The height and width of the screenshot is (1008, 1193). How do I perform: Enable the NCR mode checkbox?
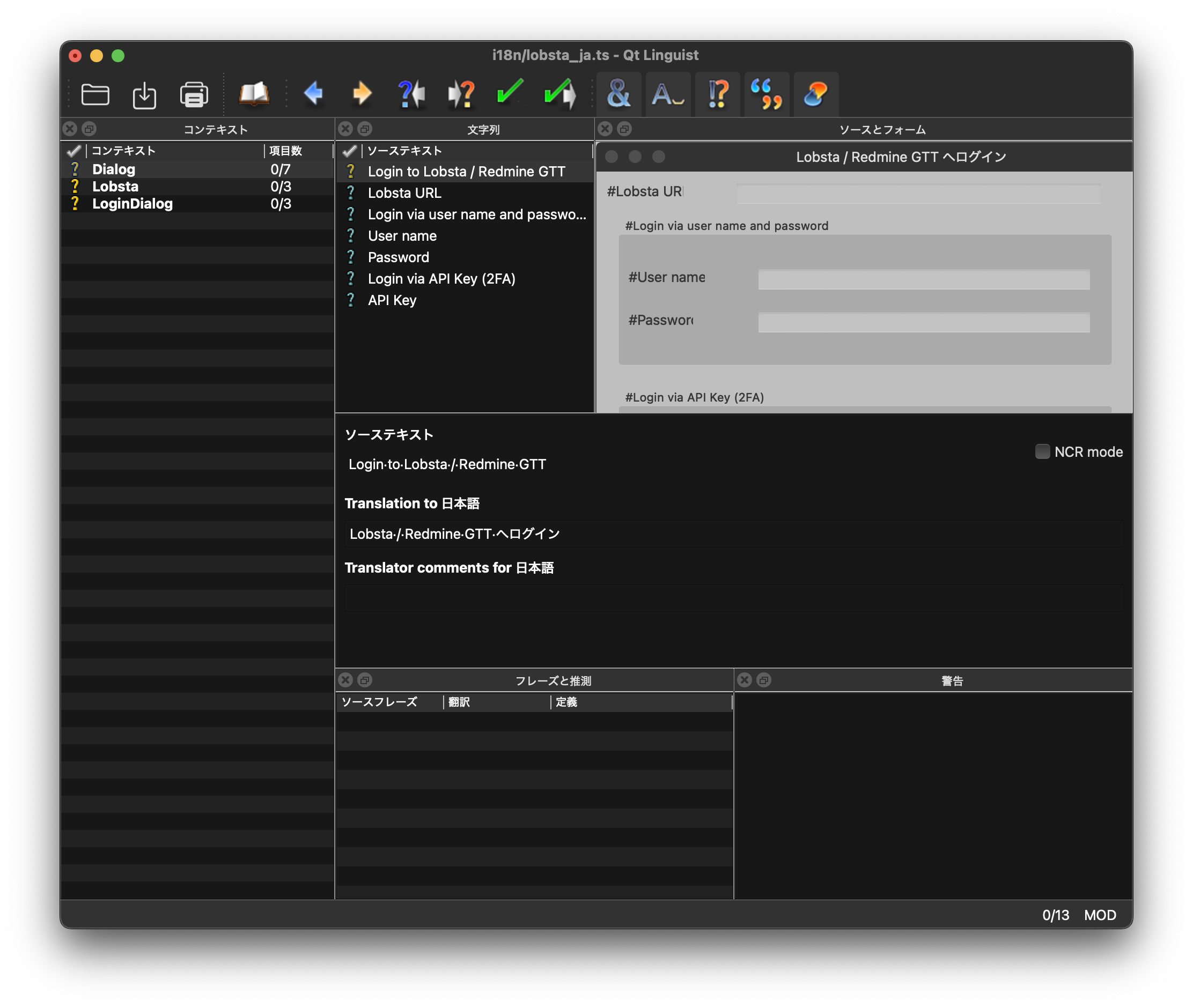tap(1043, 451)
